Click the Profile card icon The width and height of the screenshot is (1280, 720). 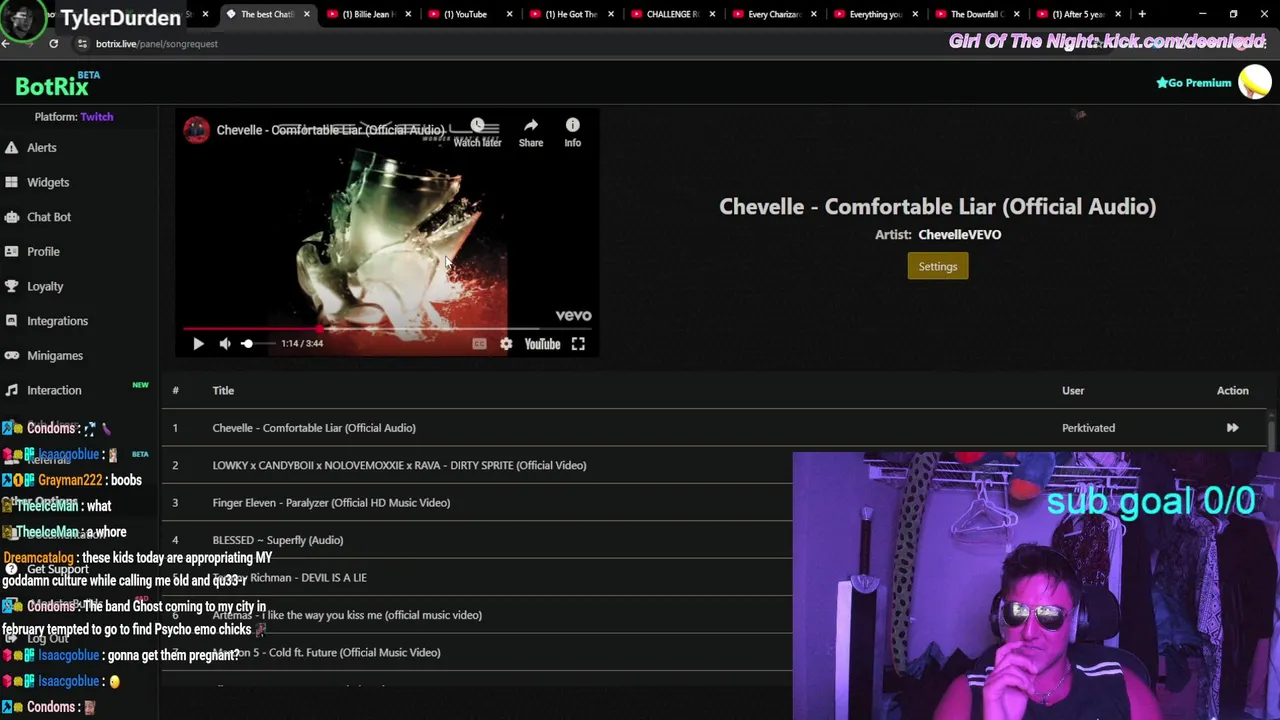(x=11, y=252)
